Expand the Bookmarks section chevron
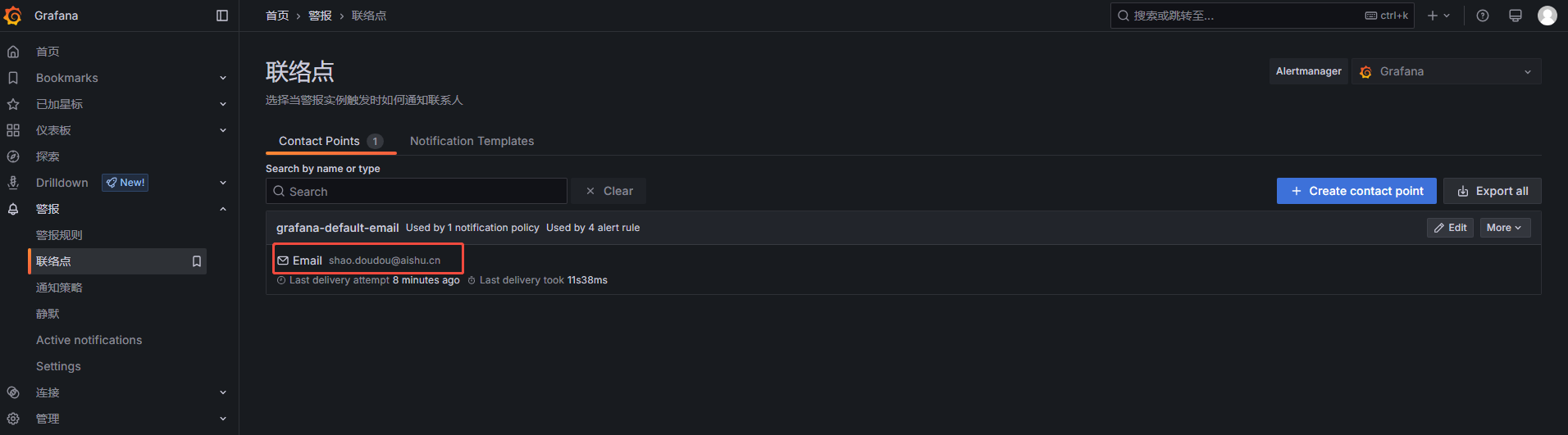 pyautogui.click(x=223, y=78)
